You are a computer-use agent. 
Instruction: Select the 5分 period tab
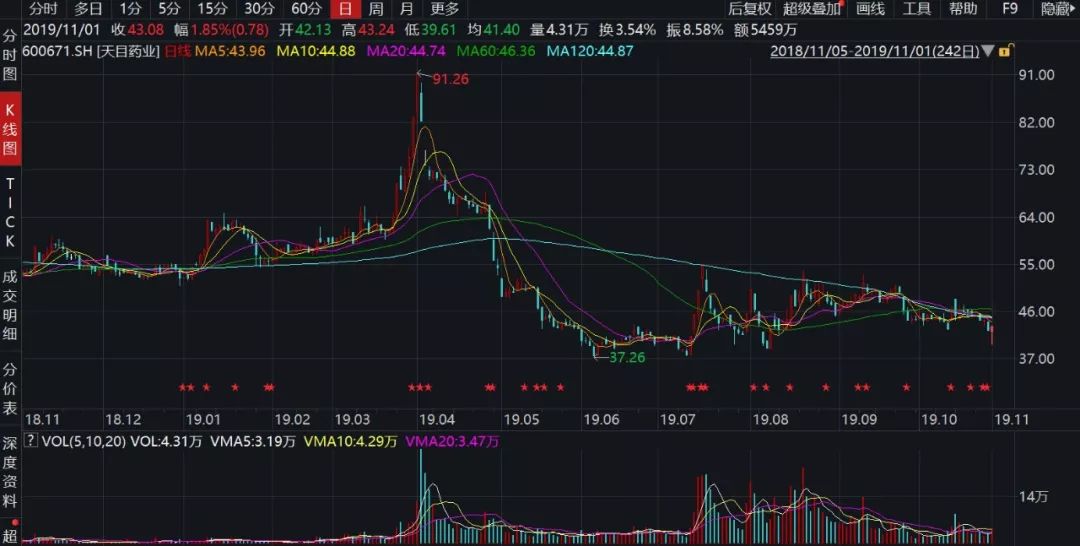coord(169,9)
